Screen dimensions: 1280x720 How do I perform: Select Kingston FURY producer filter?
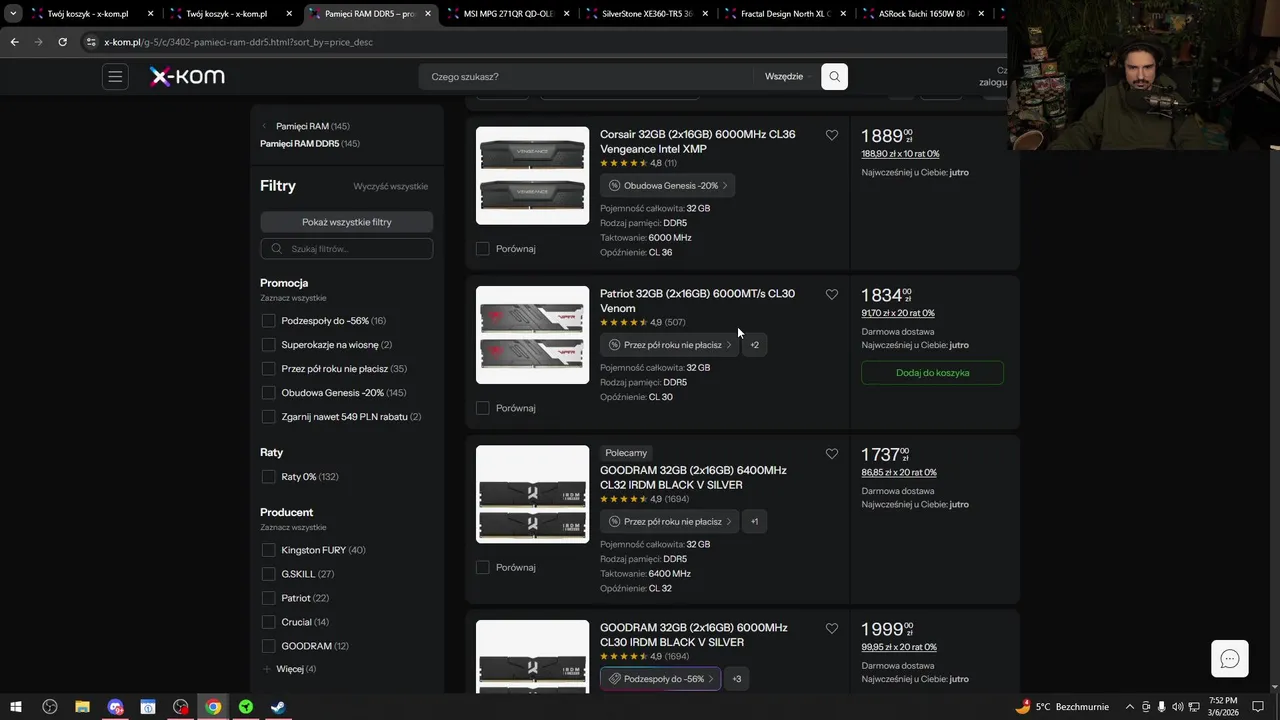pos(268,550)
